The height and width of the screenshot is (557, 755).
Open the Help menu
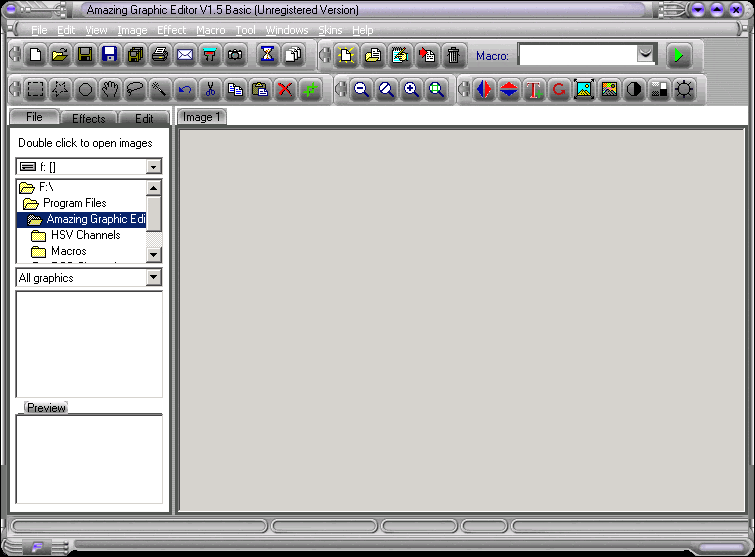click(363, 30)
